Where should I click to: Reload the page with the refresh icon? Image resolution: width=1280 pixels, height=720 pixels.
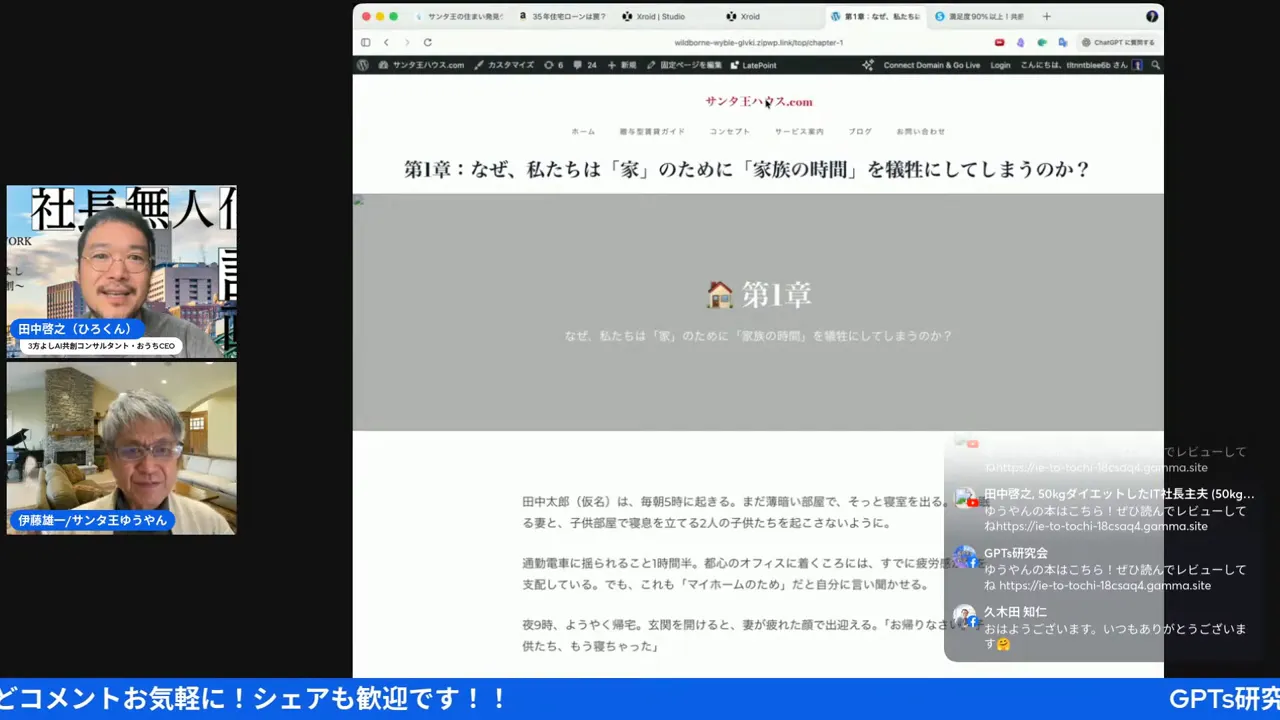pyautogui.click(x=428, y=43)
